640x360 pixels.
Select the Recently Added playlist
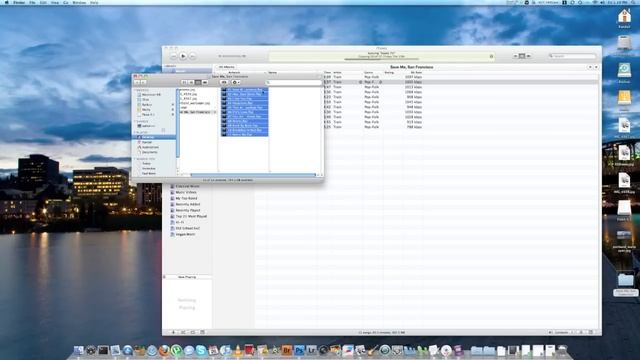point(188,204)
